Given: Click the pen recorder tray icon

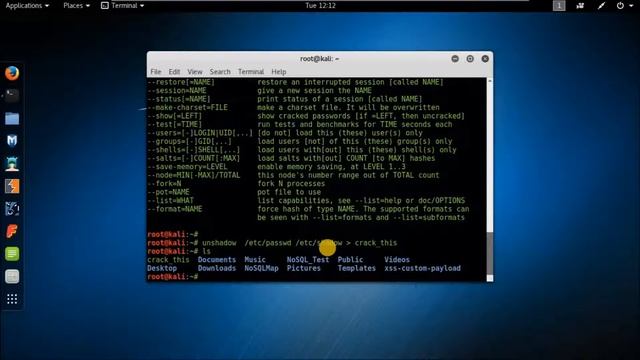Looking at the screenshot, I should coord(601,6).
